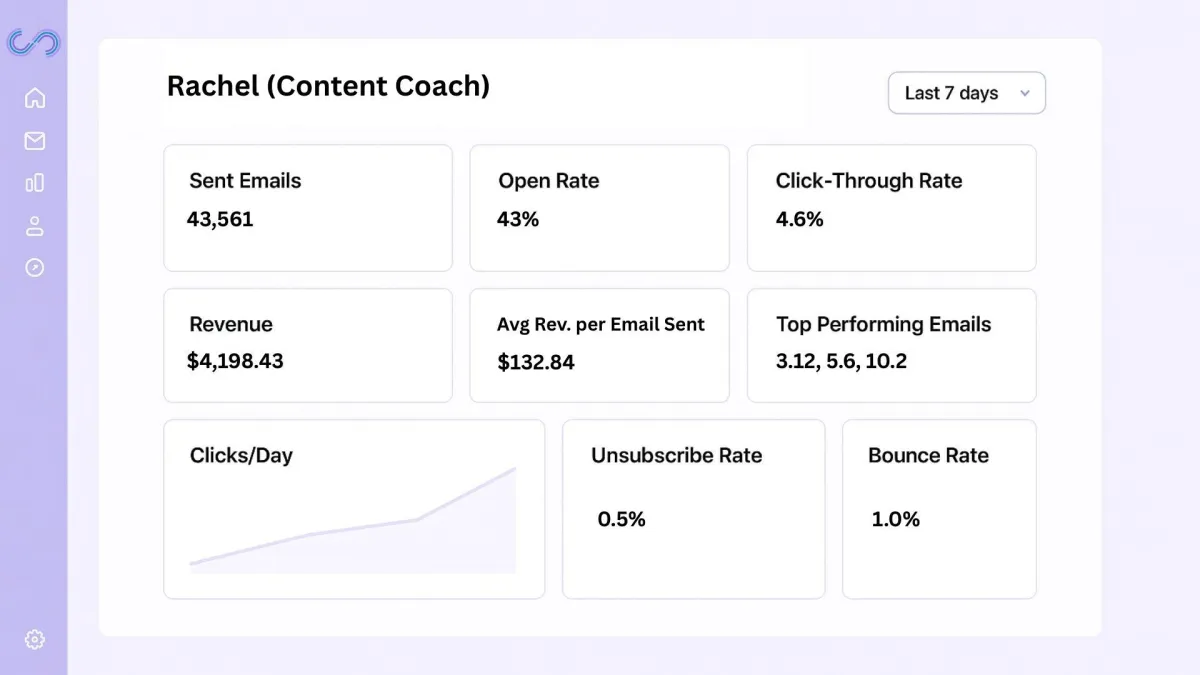Click the Bounce Rate card
This screenshot has width=1200, height=675.
pos(939,509)
